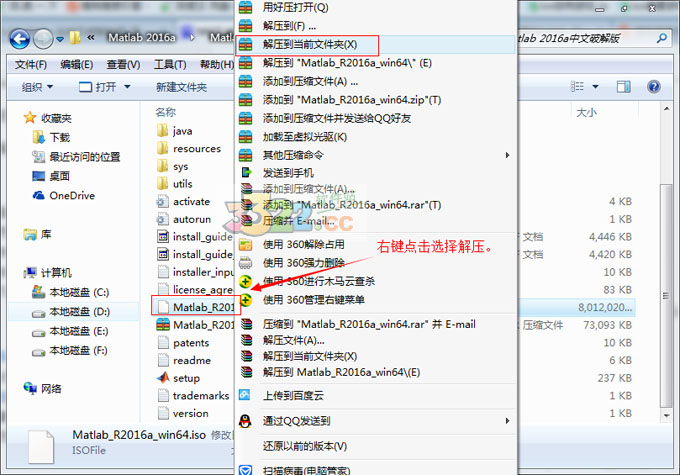Select 本地磁盘 (C:) drive
680x475 pixels.
71,292
